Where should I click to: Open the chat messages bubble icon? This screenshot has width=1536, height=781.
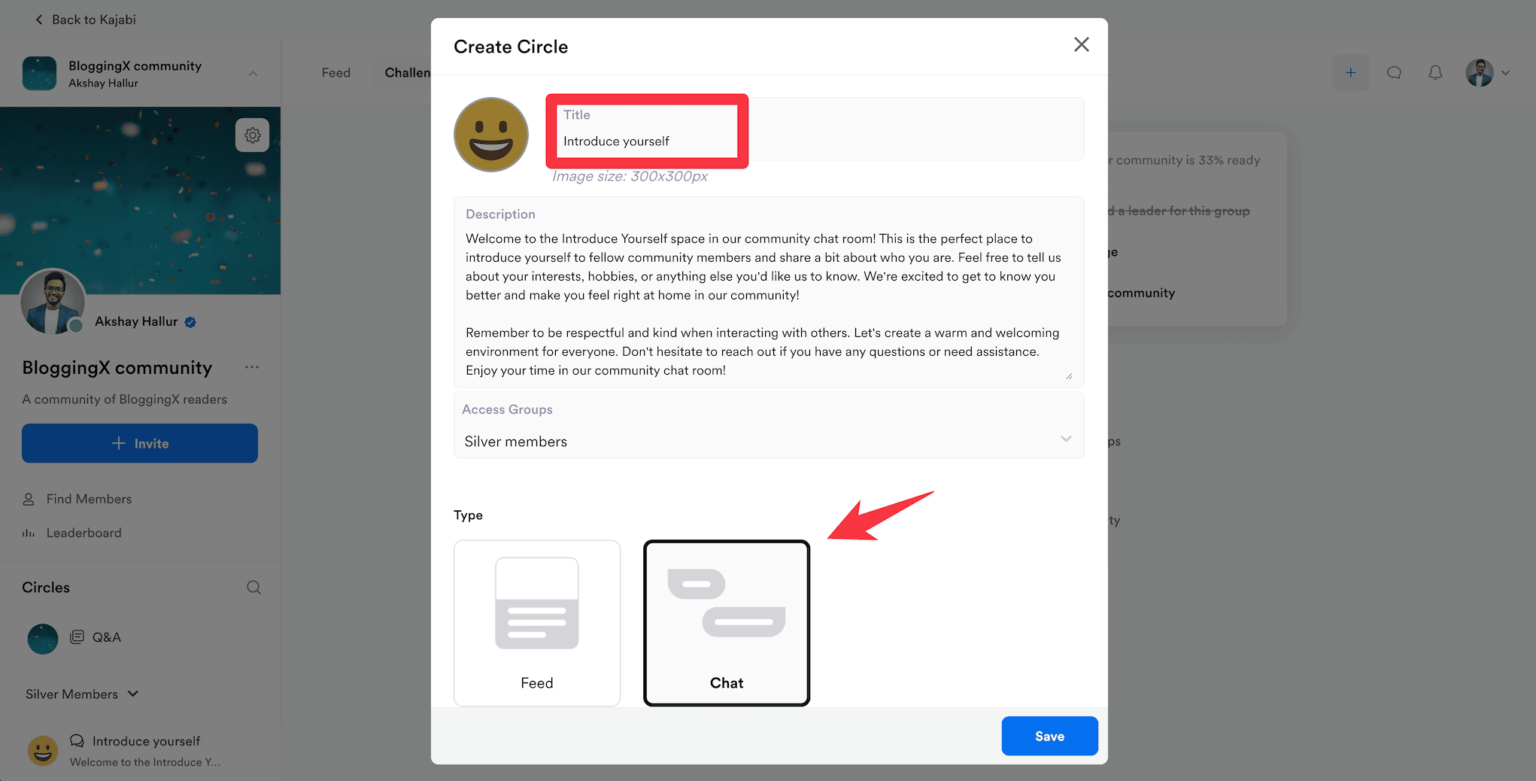click(x=1393, y=73)
